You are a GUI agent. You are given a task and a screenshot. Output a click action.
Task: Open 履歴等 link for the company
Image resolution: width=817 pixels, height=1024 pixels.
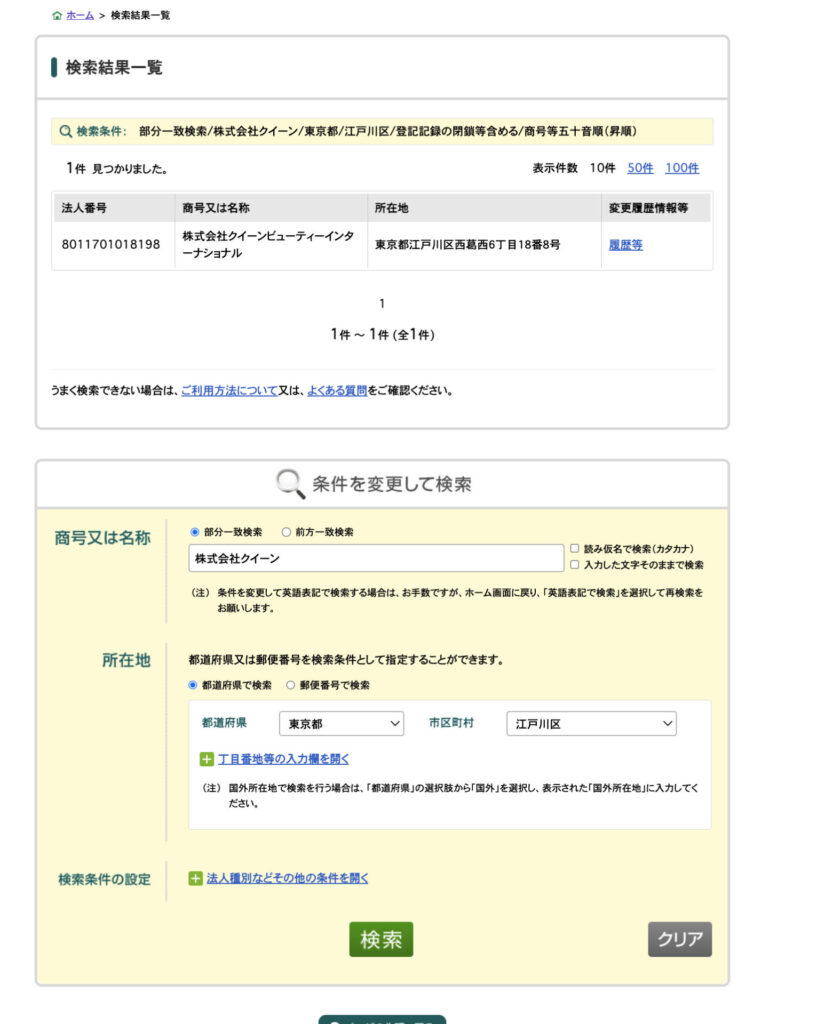click(x=625, y=245)
